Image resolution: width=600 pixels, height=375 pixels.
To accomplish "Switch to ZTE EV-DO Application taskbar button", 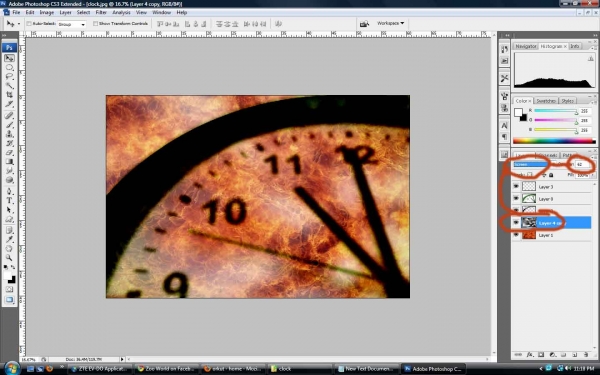I will 99,369.
